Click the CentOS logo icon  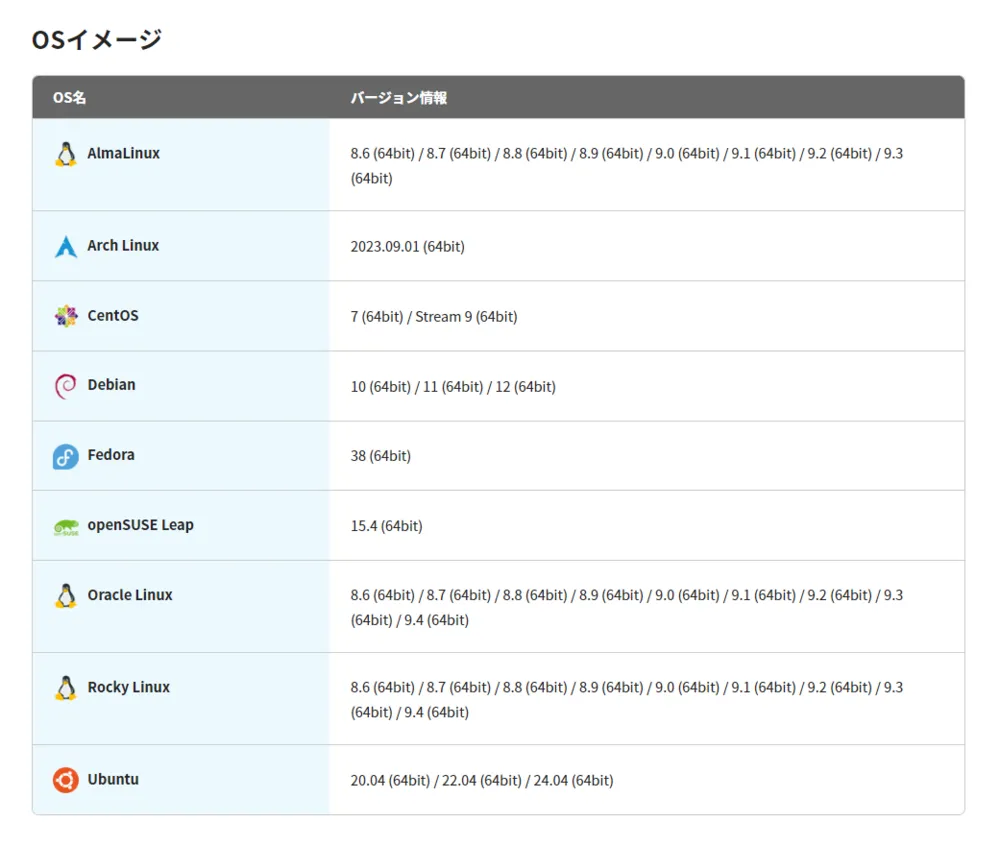[x=66, y=316]
